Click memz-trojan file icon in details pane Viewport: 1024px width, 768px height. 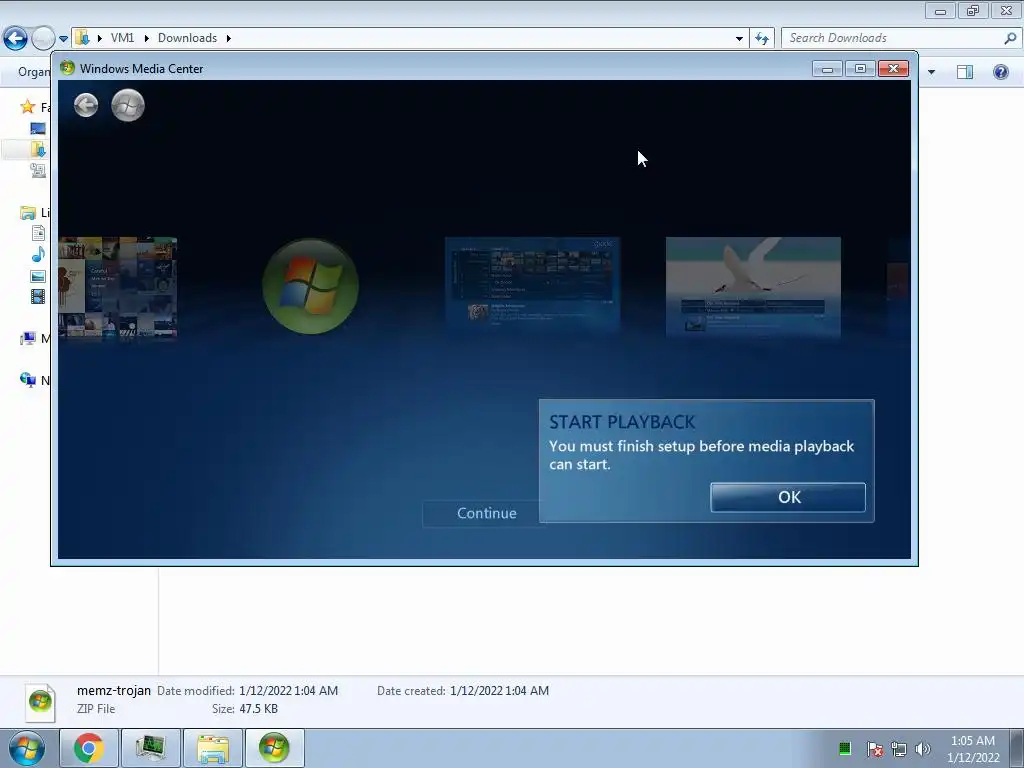[40, 703]
